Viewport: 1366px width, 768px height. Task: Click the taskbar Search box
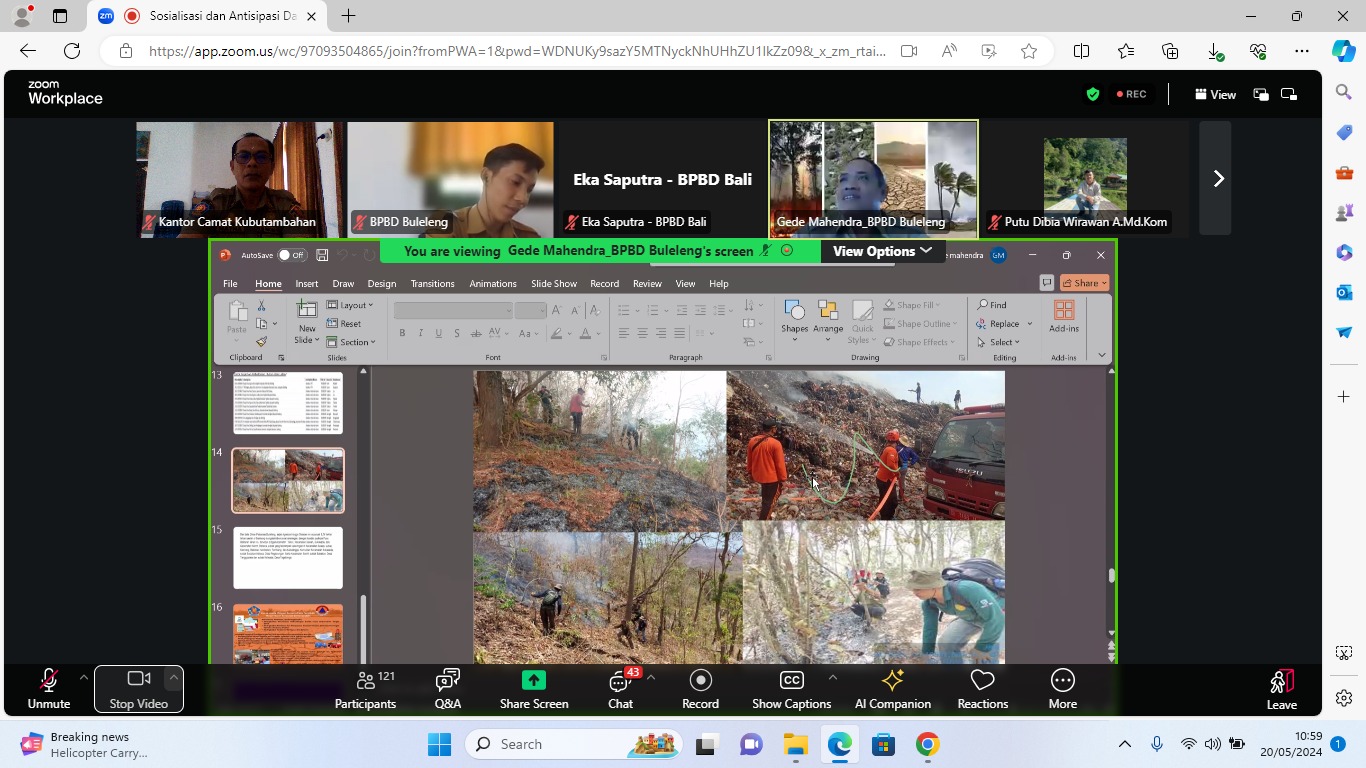point(574,744)
